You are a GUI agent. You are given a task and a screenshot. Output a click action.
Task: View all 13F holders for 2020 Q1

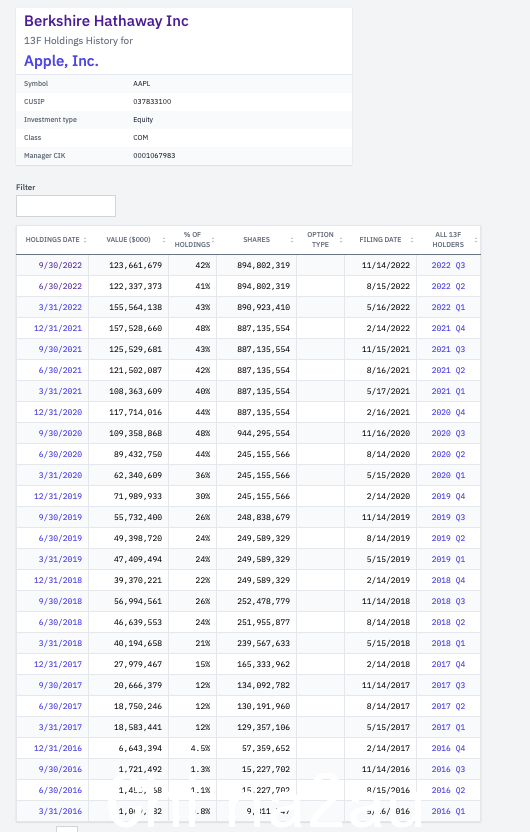(x=448, y=475)
